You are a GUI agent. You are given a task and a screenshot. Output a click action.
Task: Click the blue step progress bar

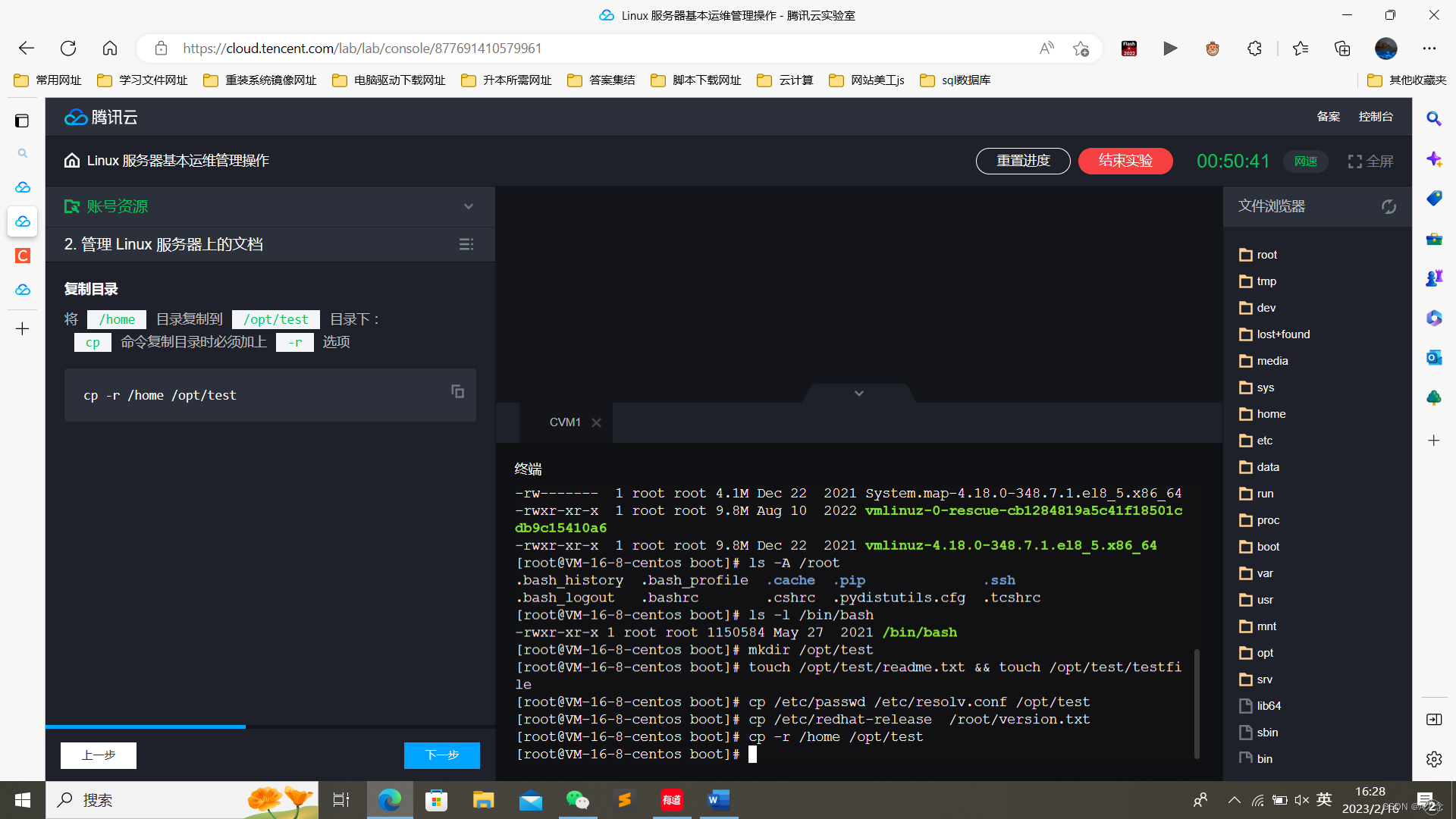(146, 727)
